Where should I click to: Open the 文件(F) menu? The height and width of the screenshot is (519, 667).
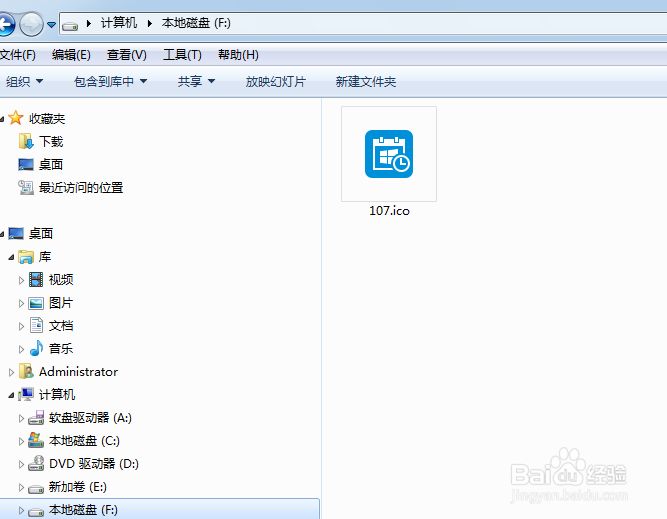point(17,55)
